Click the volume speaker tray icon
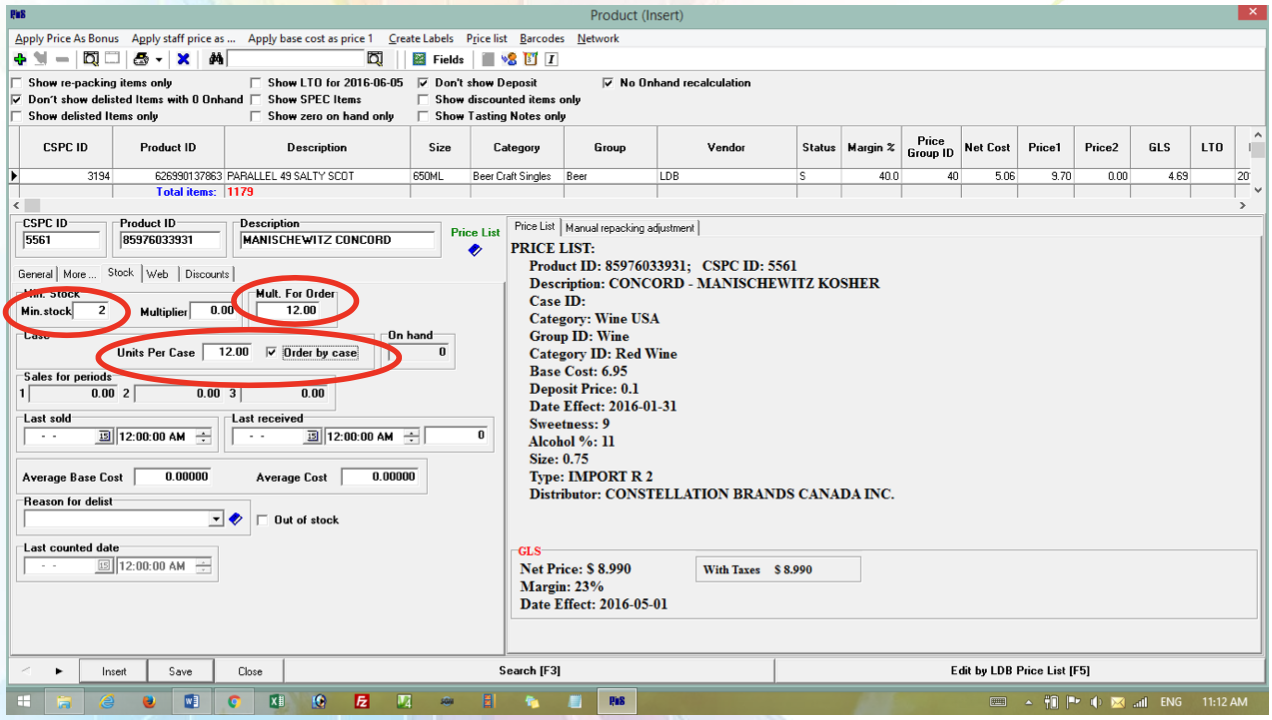The image size is (1272, 720). (x=1095, y=702)
